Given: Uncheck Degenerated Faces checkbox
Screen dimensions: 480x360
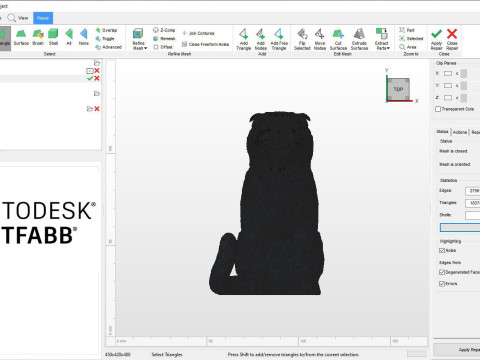Looking at the screenshot, I should coord(442,272).
